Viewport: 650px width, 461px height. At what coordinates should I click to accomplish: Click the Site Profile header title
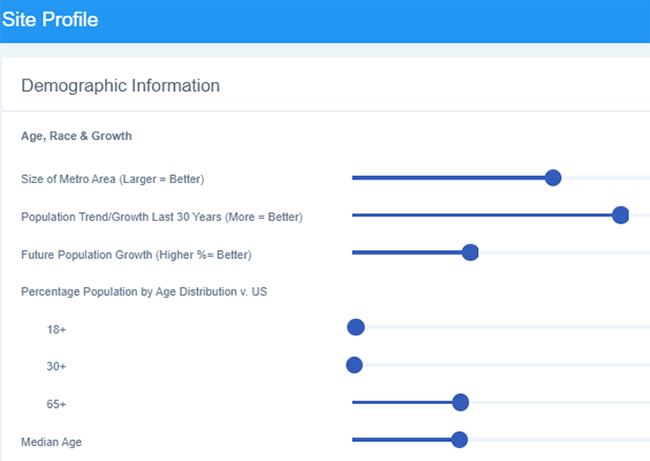point(50,19)
